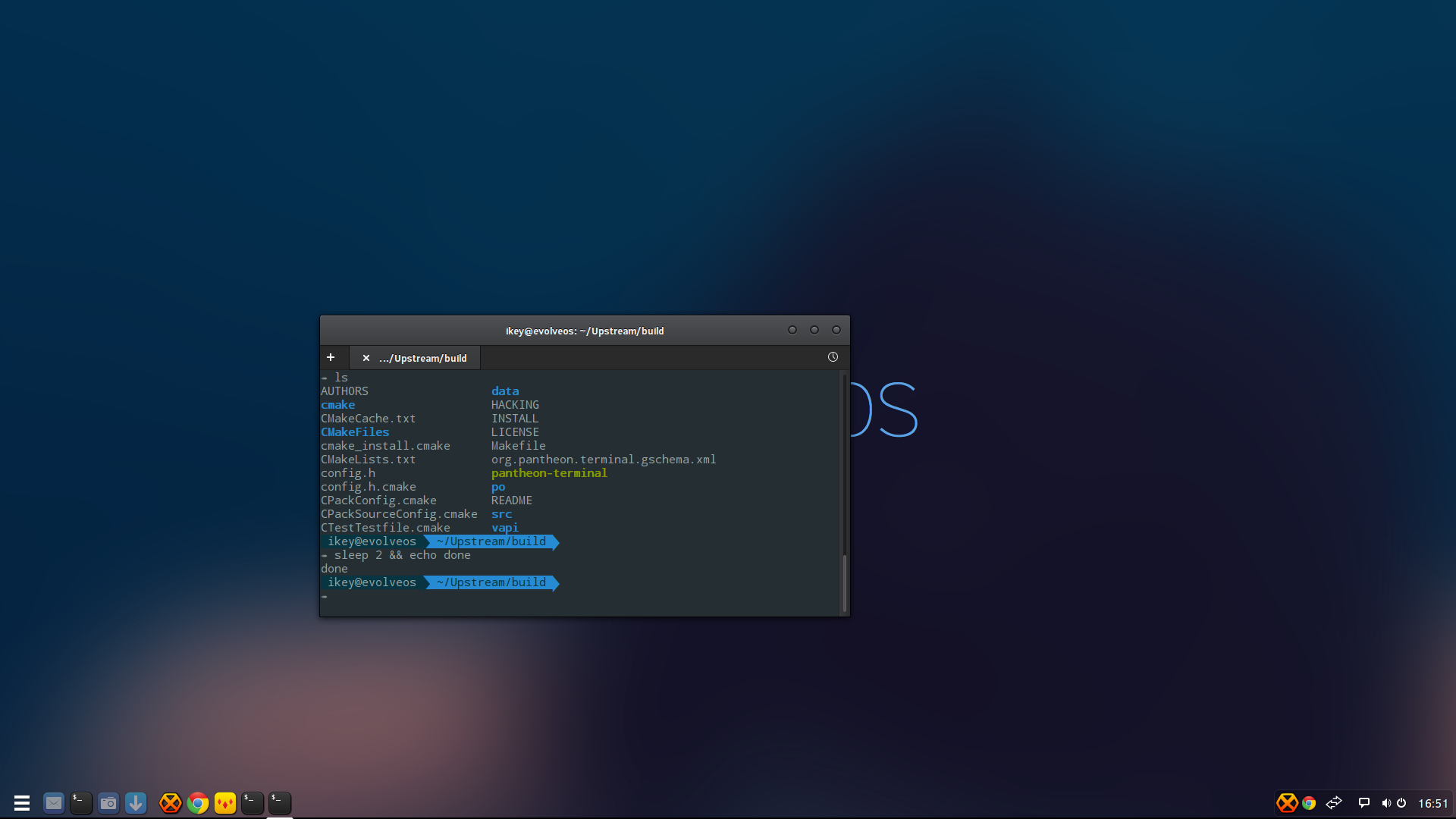
Task: Open the main menu hamburger icon
Action: 22,802
